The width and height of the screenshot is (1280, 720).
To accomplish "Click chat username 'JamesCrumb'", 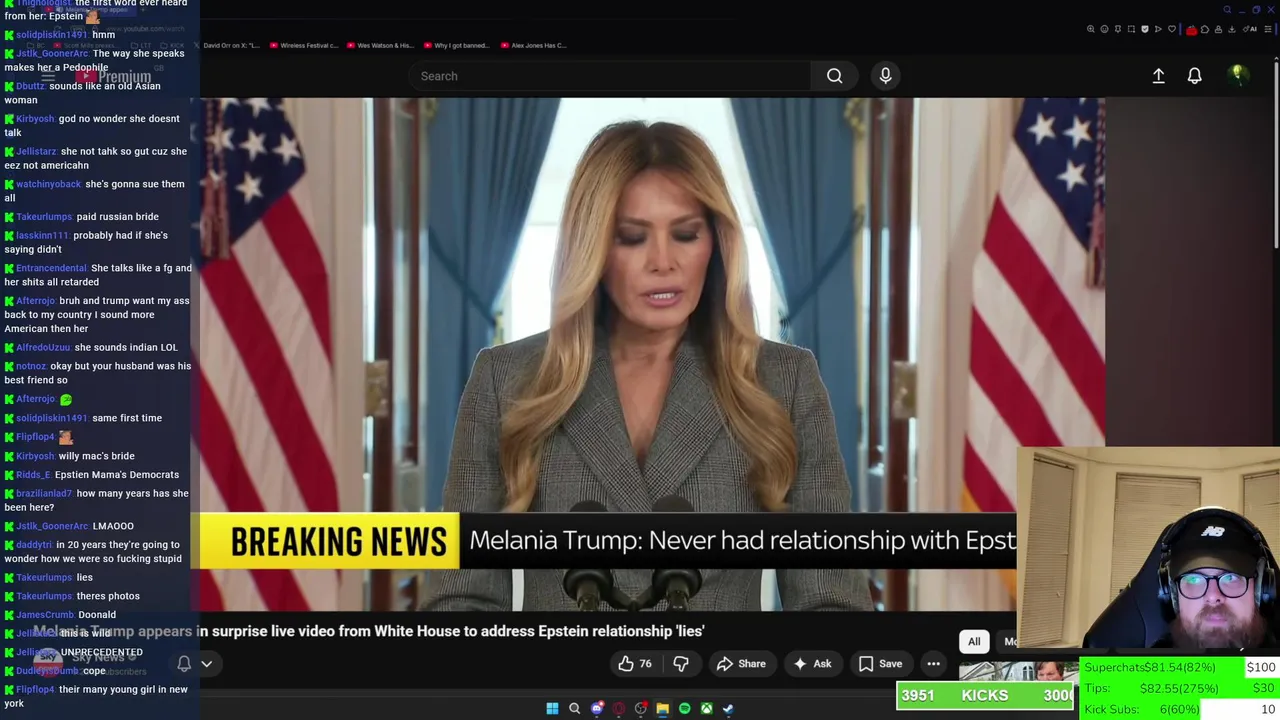I will (45, 615).
